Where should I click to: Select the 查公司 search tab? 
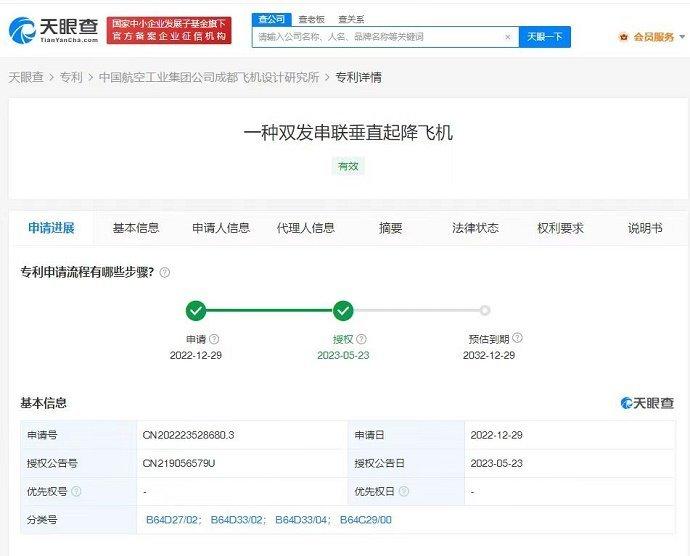272,19
